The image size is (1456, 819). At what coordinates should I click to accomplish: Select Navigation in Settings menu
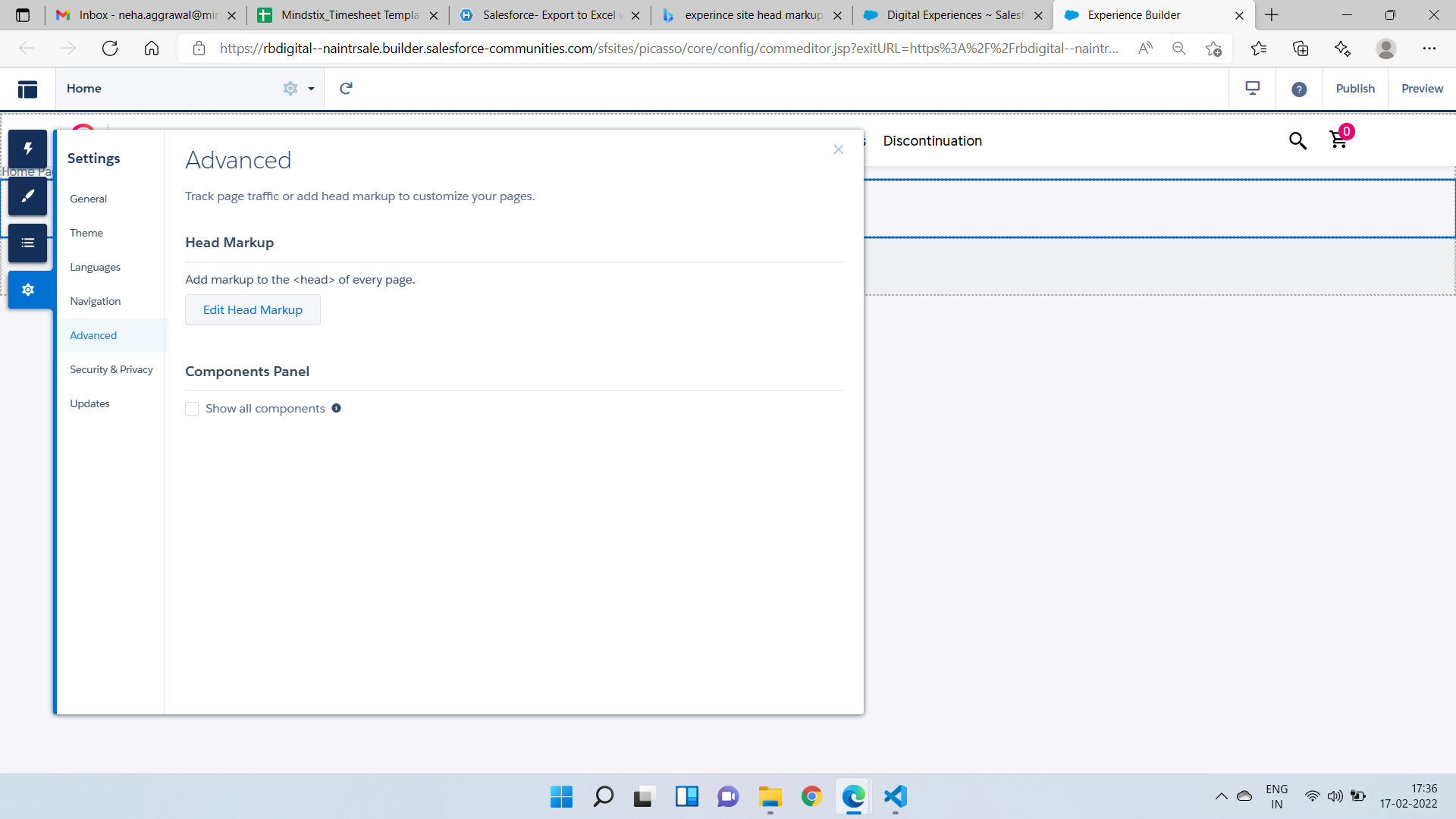96,301
